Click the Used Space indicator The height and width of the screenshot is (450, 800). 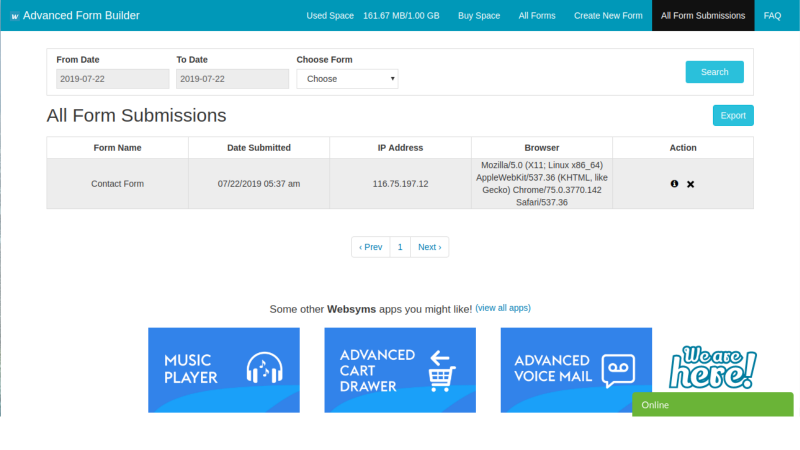330,16
